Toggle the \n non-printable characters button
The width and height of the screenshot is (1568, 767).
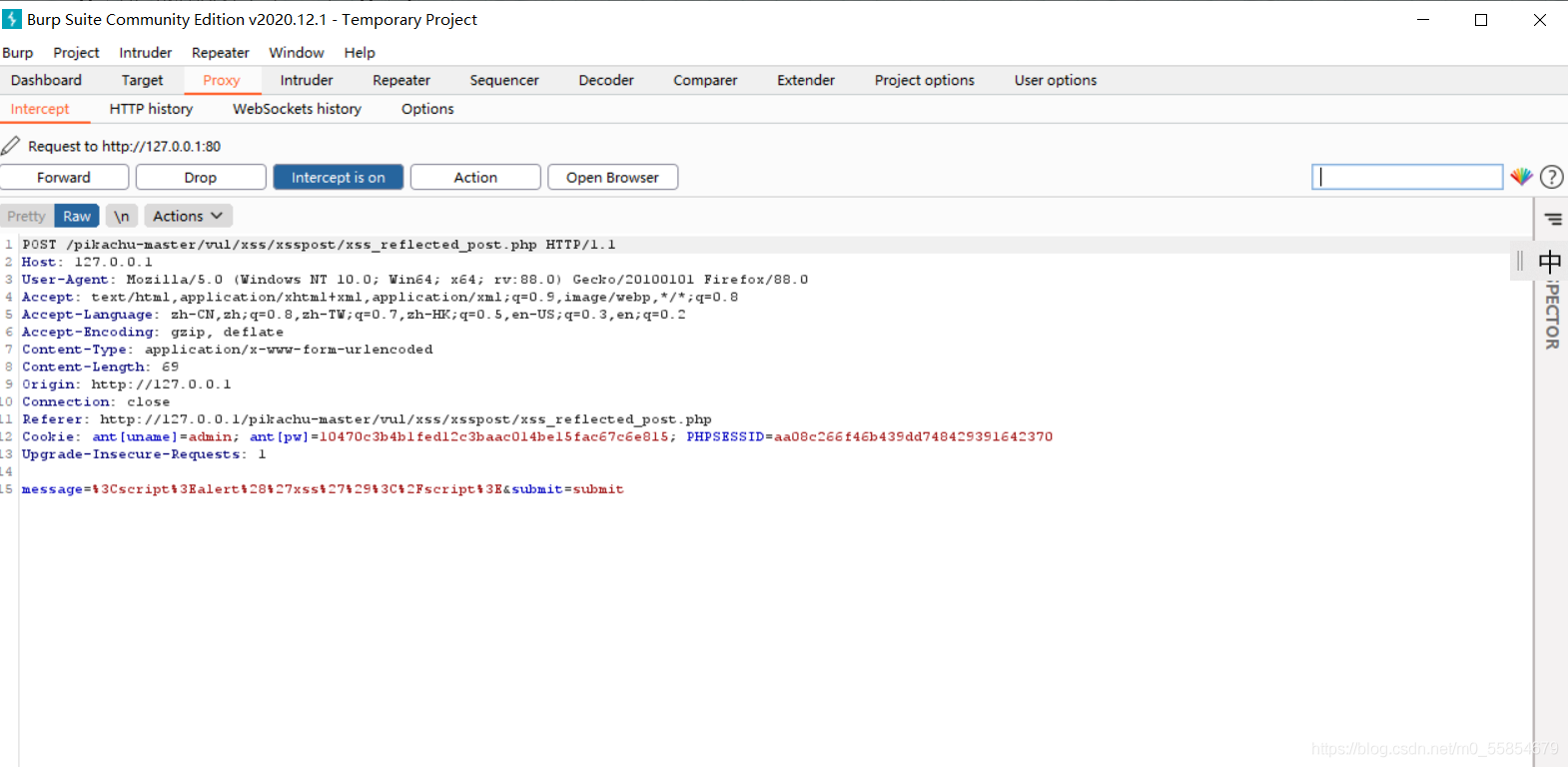[x=122, y=216]
